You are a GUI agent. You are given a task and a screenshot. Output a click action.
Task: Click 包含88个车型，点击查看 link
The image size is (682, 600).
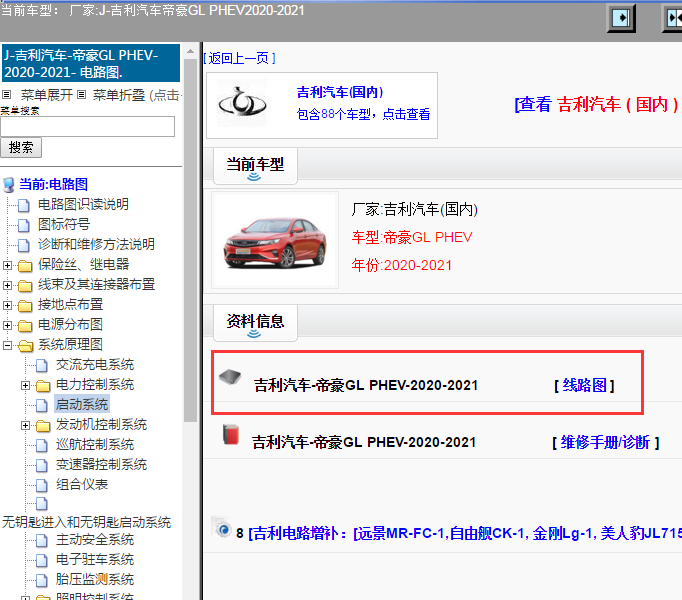(x=363, y=114)
